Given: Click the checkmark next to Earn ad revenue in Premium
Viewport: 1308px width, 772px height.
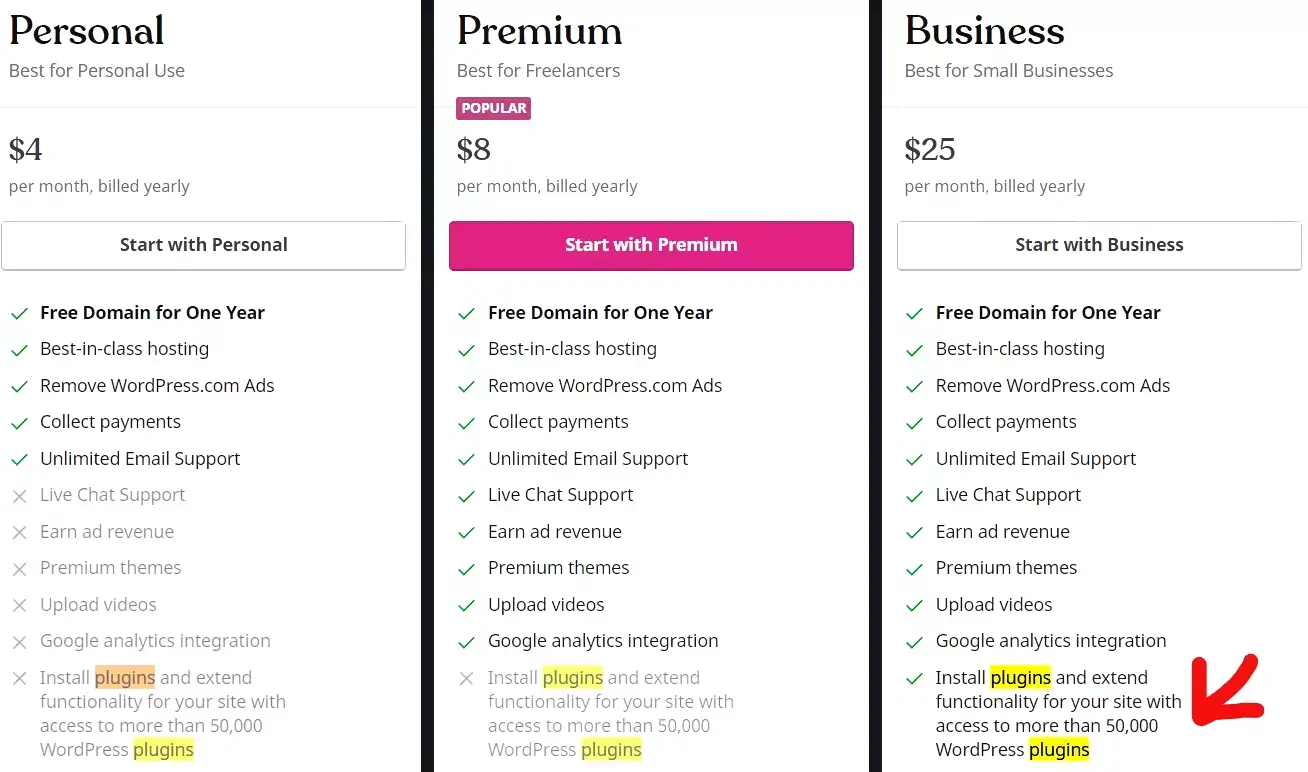Looking at the screenshot, I should (466, 531).
